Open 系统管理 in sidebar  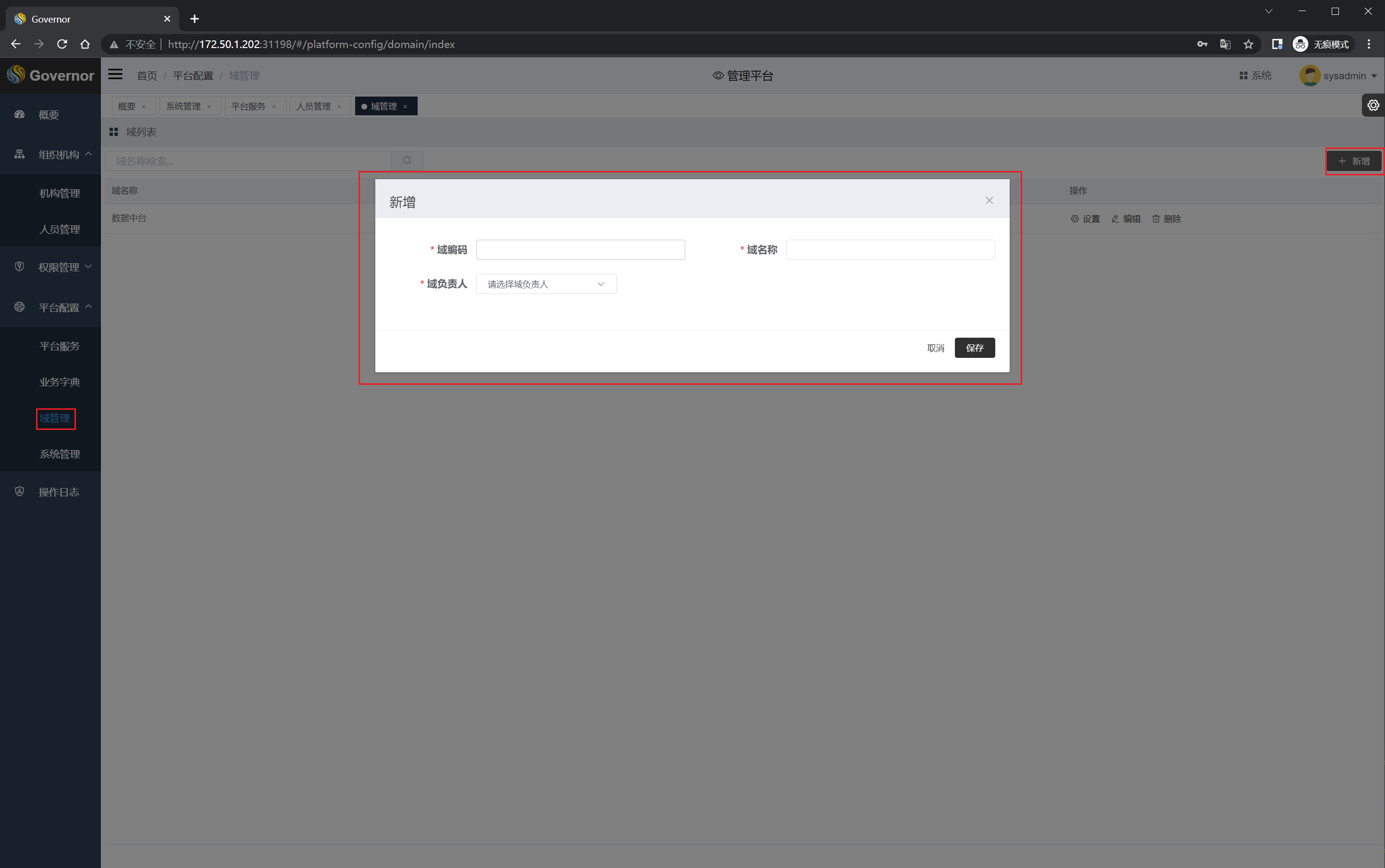[60, 454]
